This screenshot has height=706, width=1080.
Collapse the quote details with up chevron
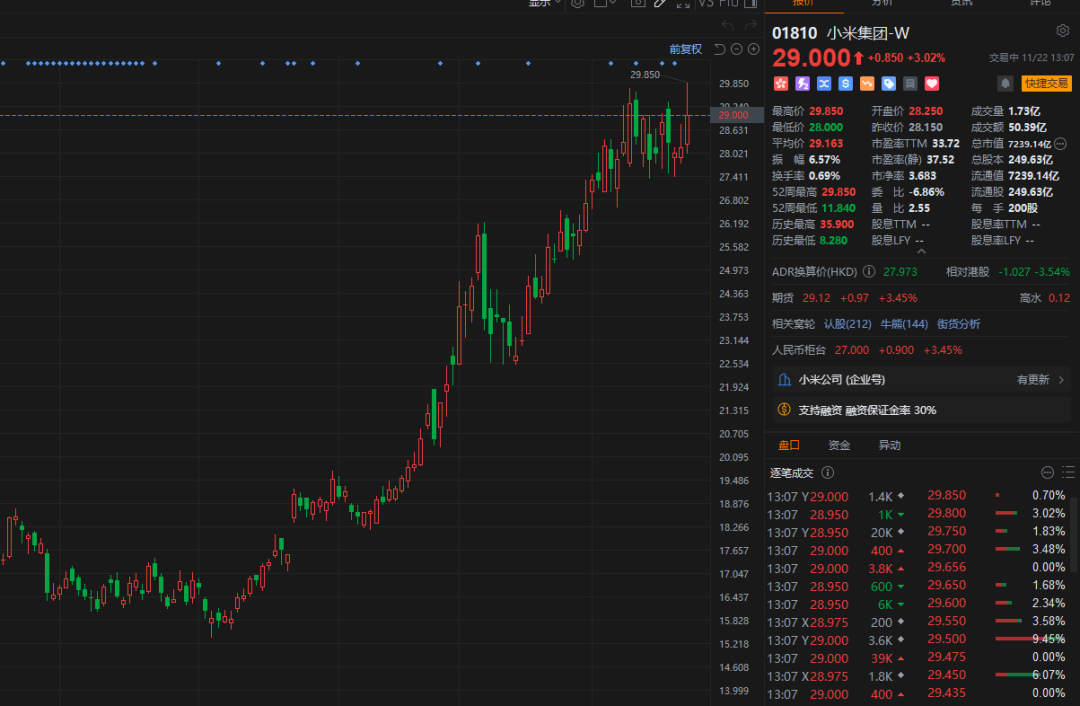(x=920, y=253)
